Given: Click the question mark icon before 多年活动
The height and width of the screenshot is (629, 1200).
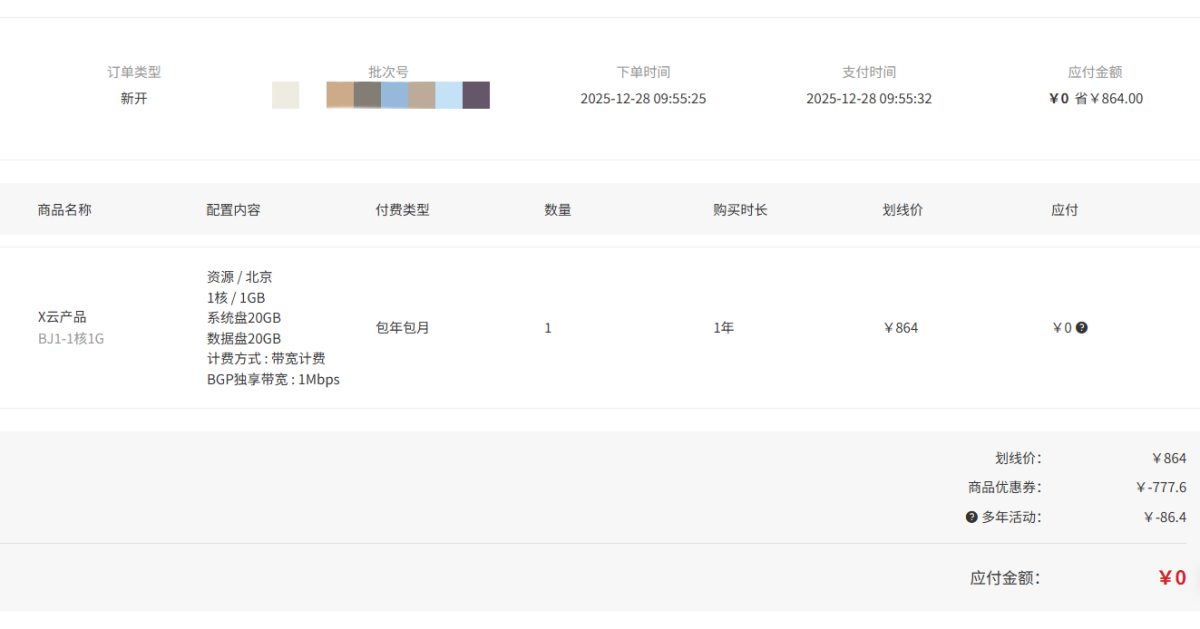Looking at the screenshot, I should tap(971, 517).
